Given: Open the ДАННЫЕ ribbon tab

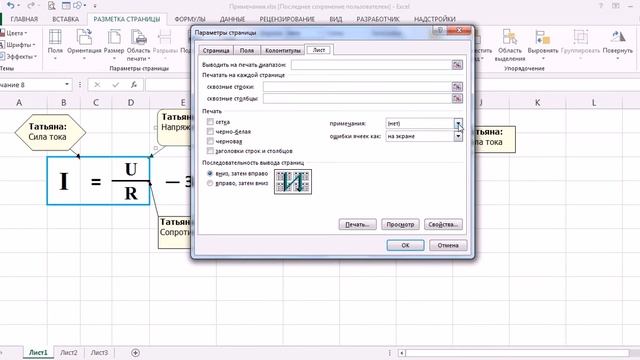Looking at the screenshot, I should coord(232,19).
